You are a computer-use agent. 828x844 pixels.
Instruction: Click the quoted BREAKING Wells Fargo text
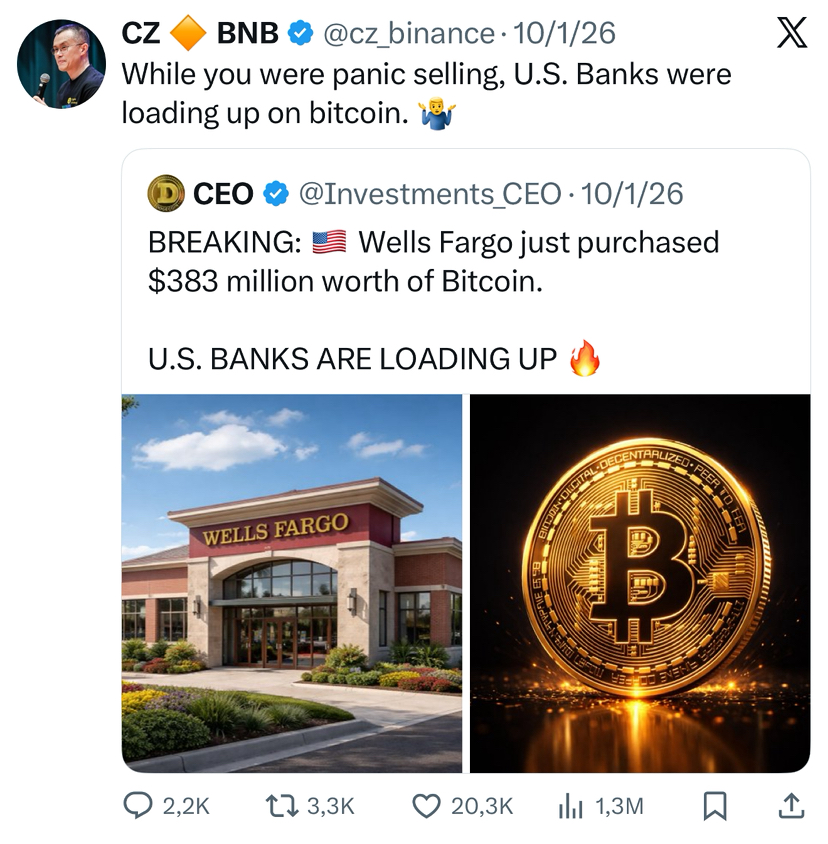433,261
